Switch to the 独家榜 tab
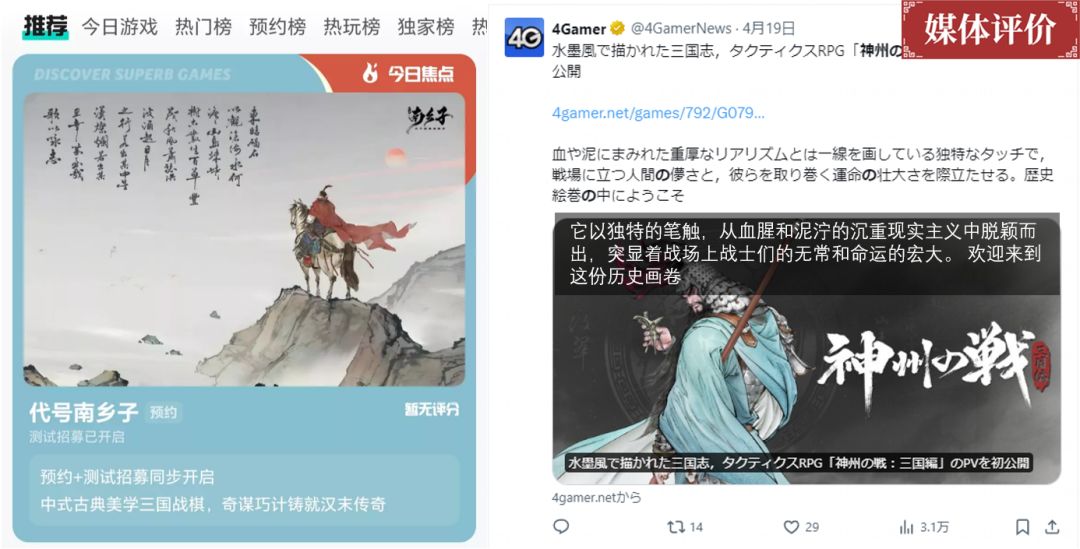 point(426,27)
